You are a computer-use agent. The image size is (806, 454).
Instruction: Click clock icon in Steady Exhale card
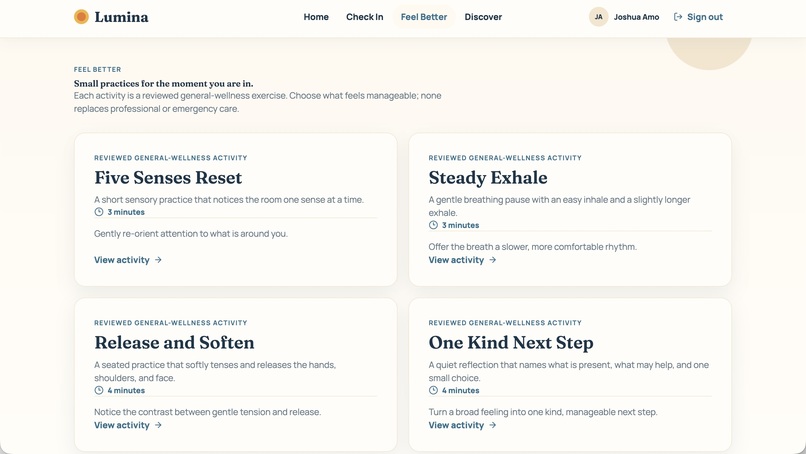433,225
